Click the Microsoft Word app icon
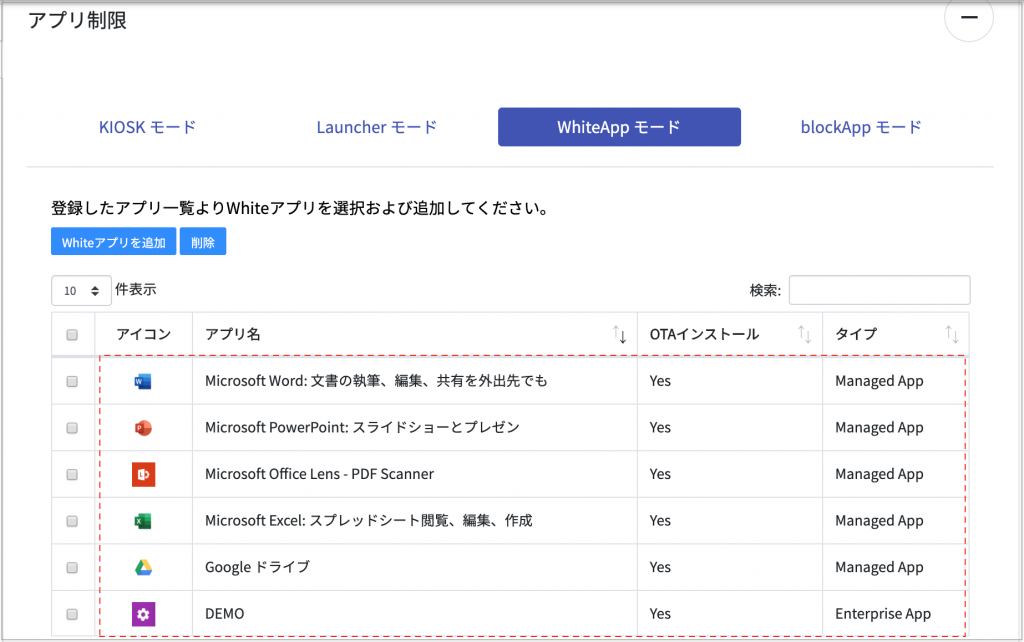 [143, 381]
